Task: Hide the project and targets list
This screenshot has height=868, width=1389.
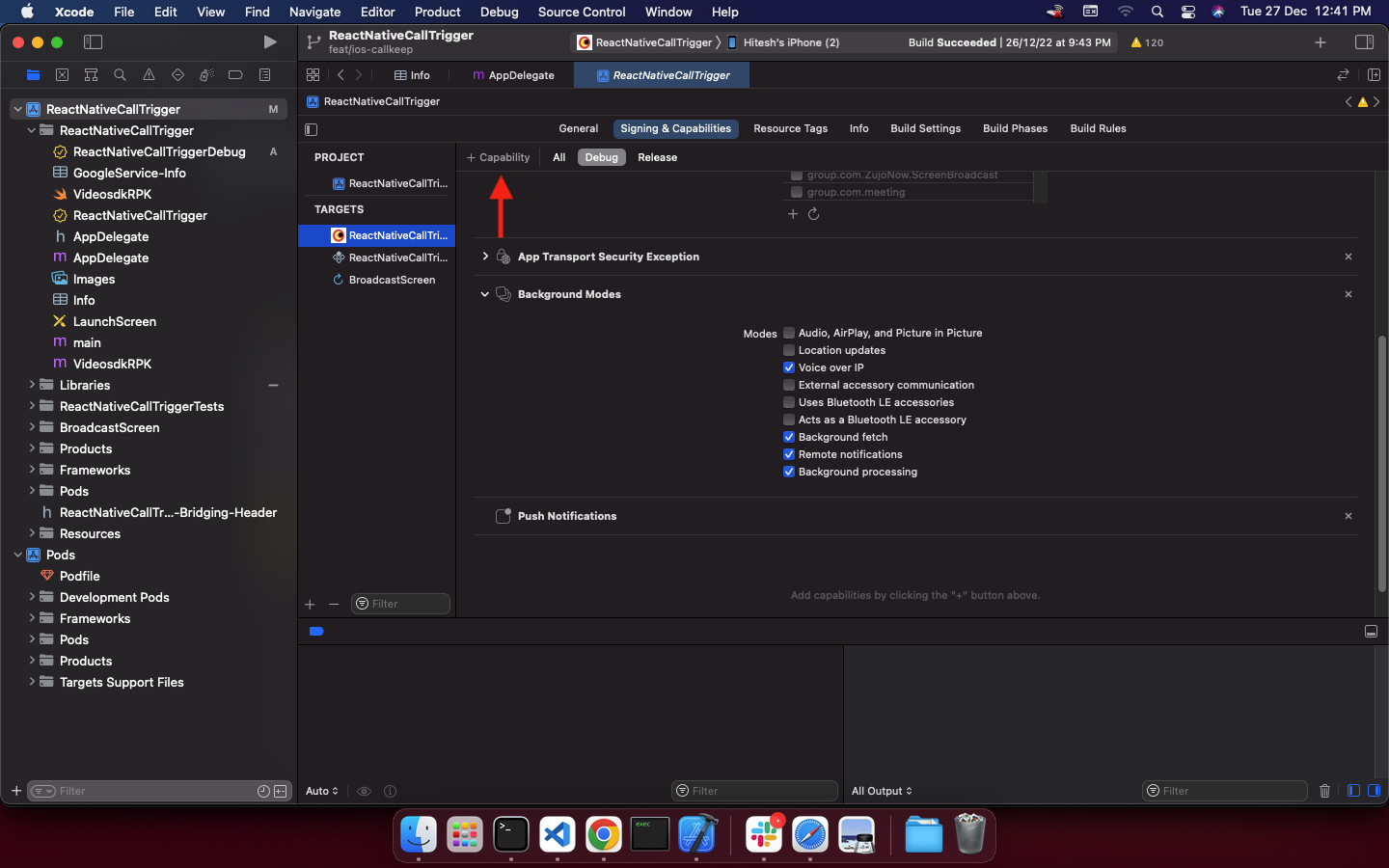Action: point(311,129)
